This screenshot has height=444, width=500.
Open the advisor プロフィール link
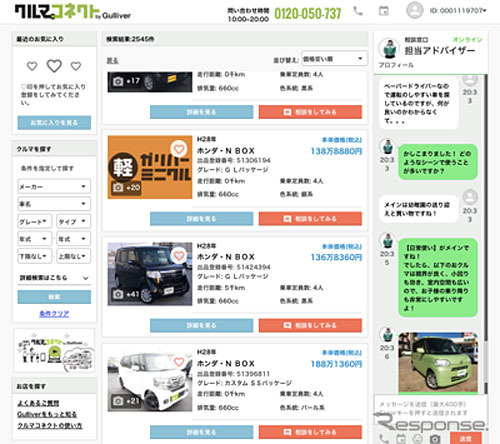[x=396, y=65]
